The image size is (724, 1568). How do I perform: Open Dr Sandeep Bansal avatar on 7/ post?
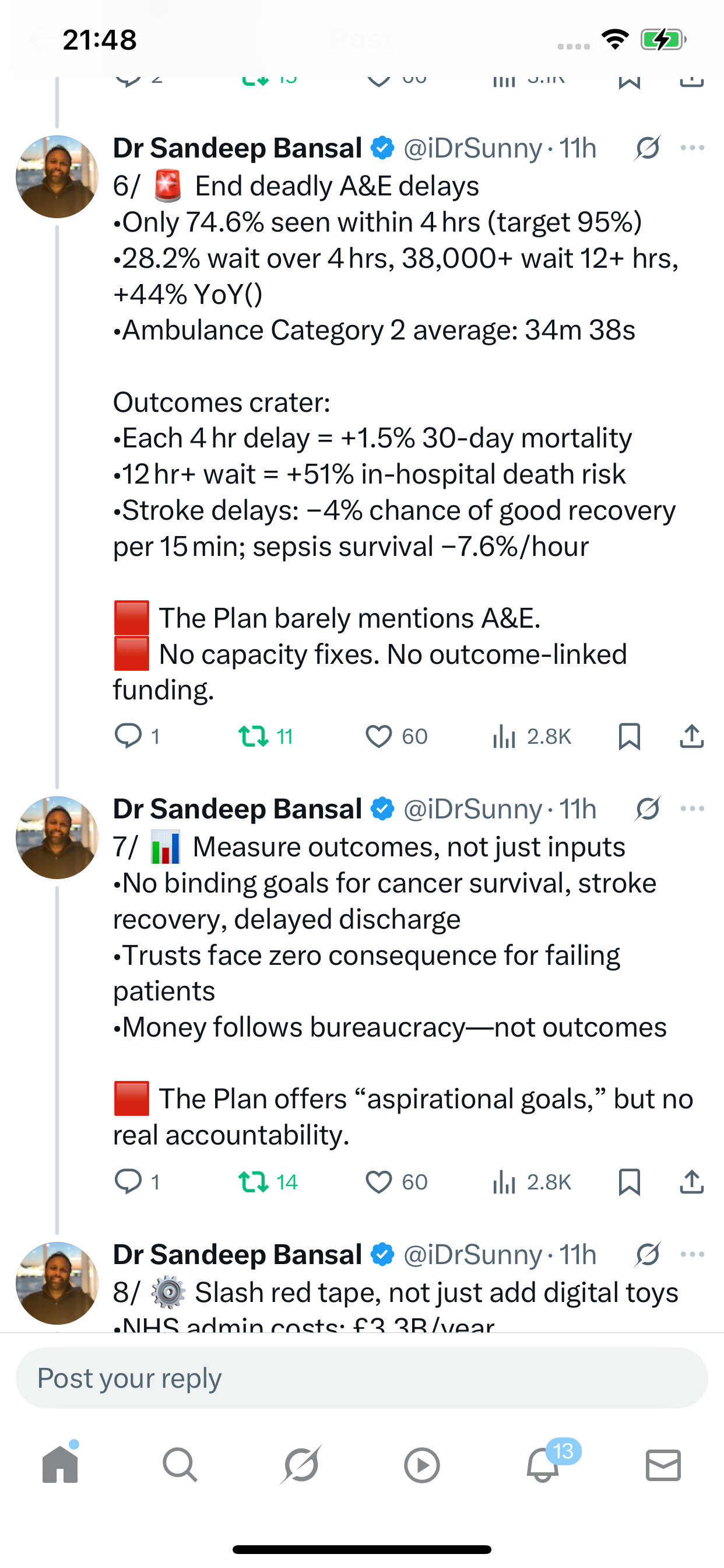click(57, 838)
